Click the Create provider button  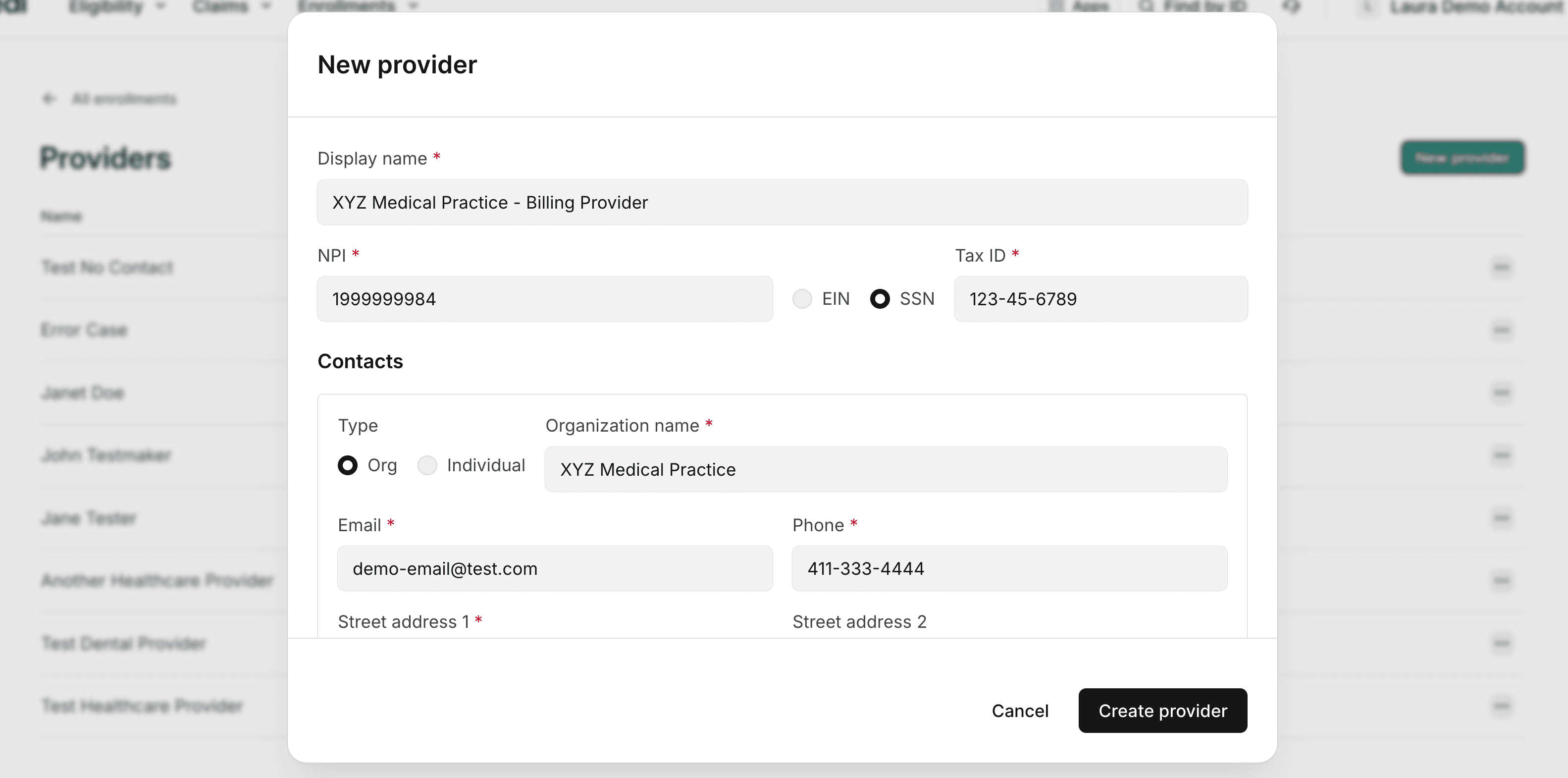(x=1161, y=711)
